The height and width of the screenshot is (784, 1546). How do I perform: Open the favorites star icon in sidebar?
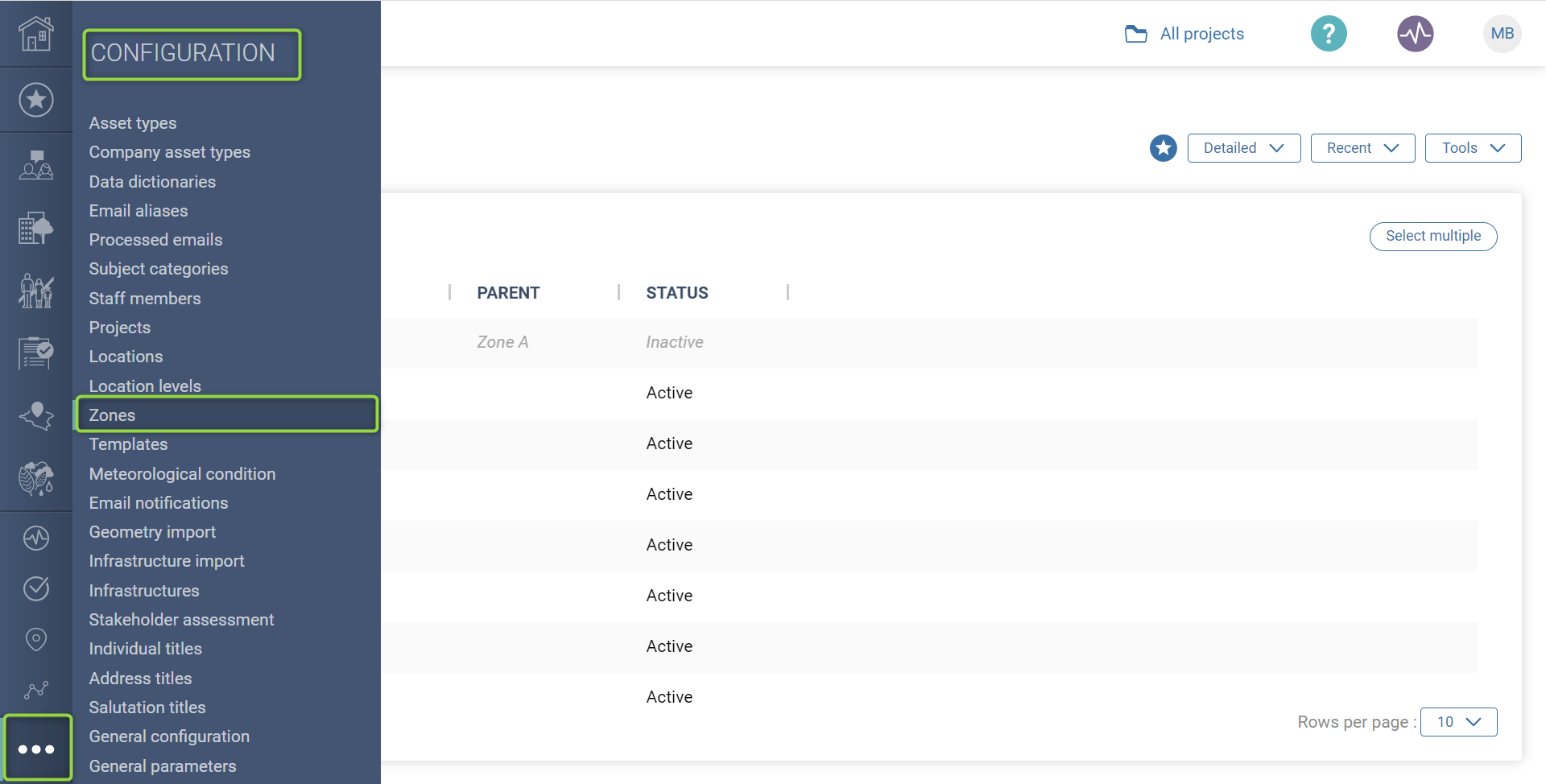tap(36, 100)
